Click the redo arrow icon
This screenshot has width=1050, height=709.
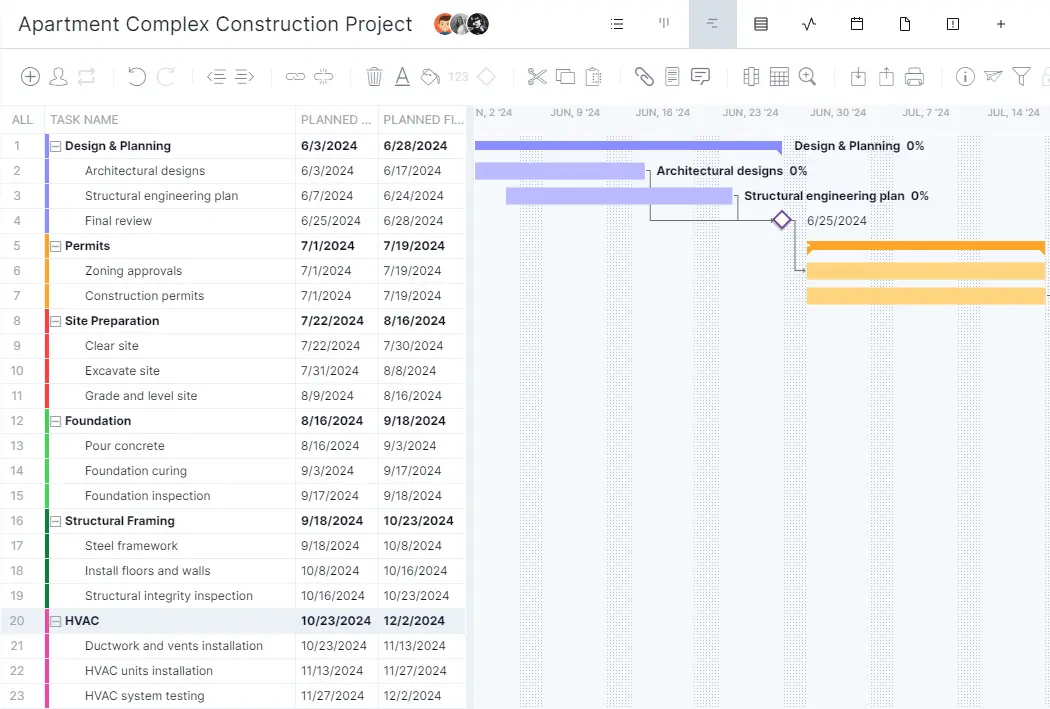[165, 77]
